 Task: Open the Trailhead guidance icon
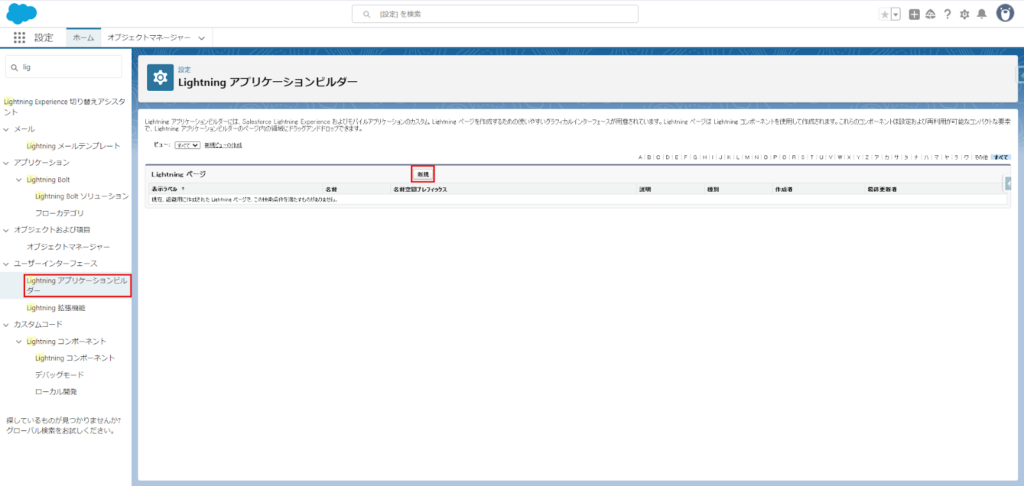pos(931,14)
